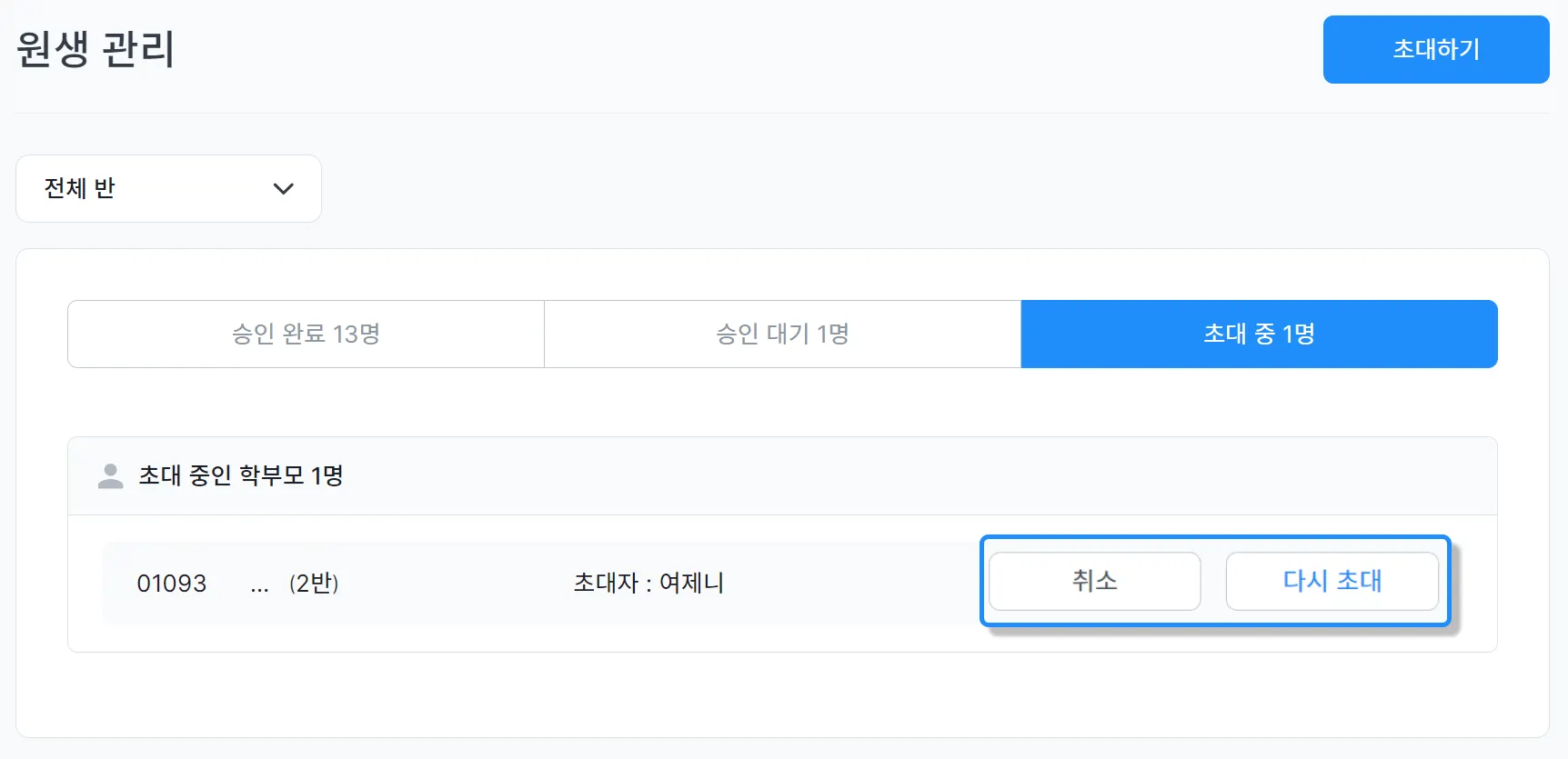The width and height of the screenshot is (1568, 759).
Task: Click the 13명 count in first tab
Action: (x=356, y=334)
